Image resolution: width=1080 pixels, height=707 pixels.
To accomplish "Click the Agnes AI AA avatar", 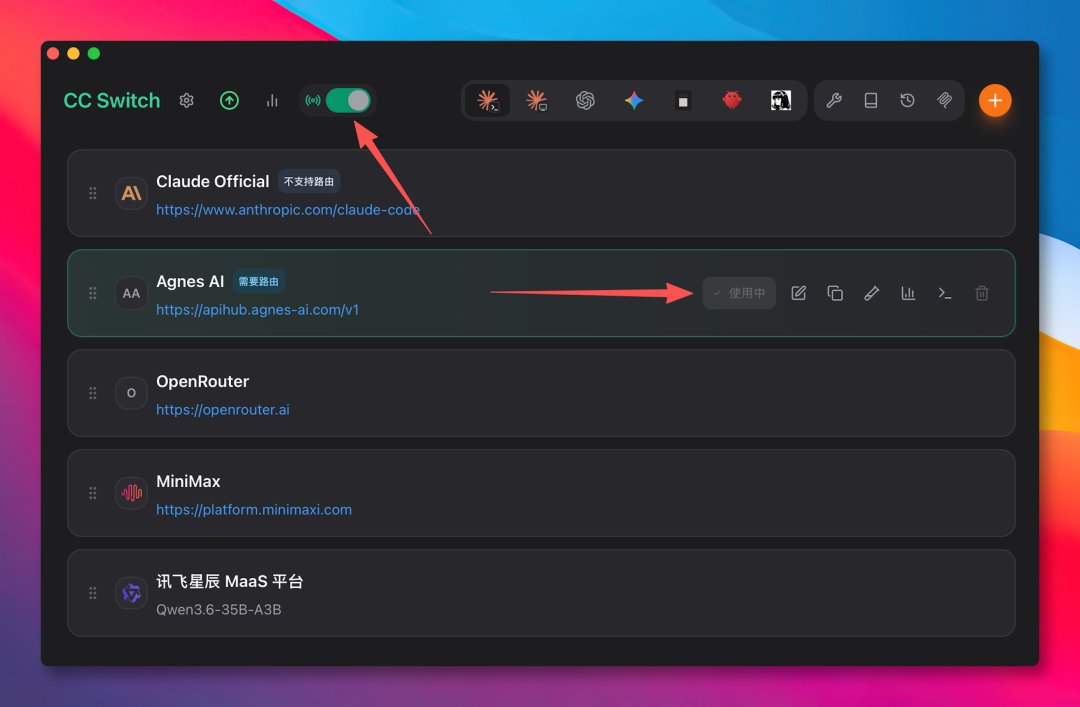I will (x=131, y=293).
